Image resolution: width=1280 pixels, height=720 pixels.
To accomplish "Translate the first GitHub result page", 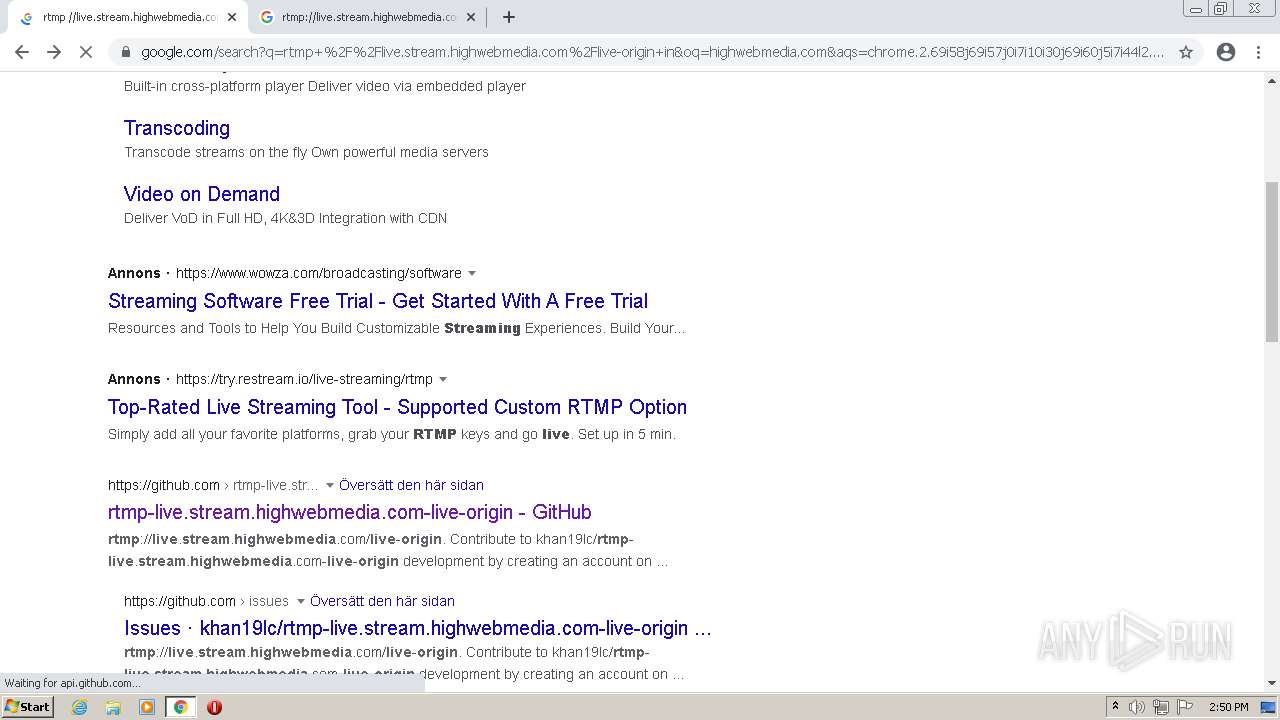I will point(411,485).
